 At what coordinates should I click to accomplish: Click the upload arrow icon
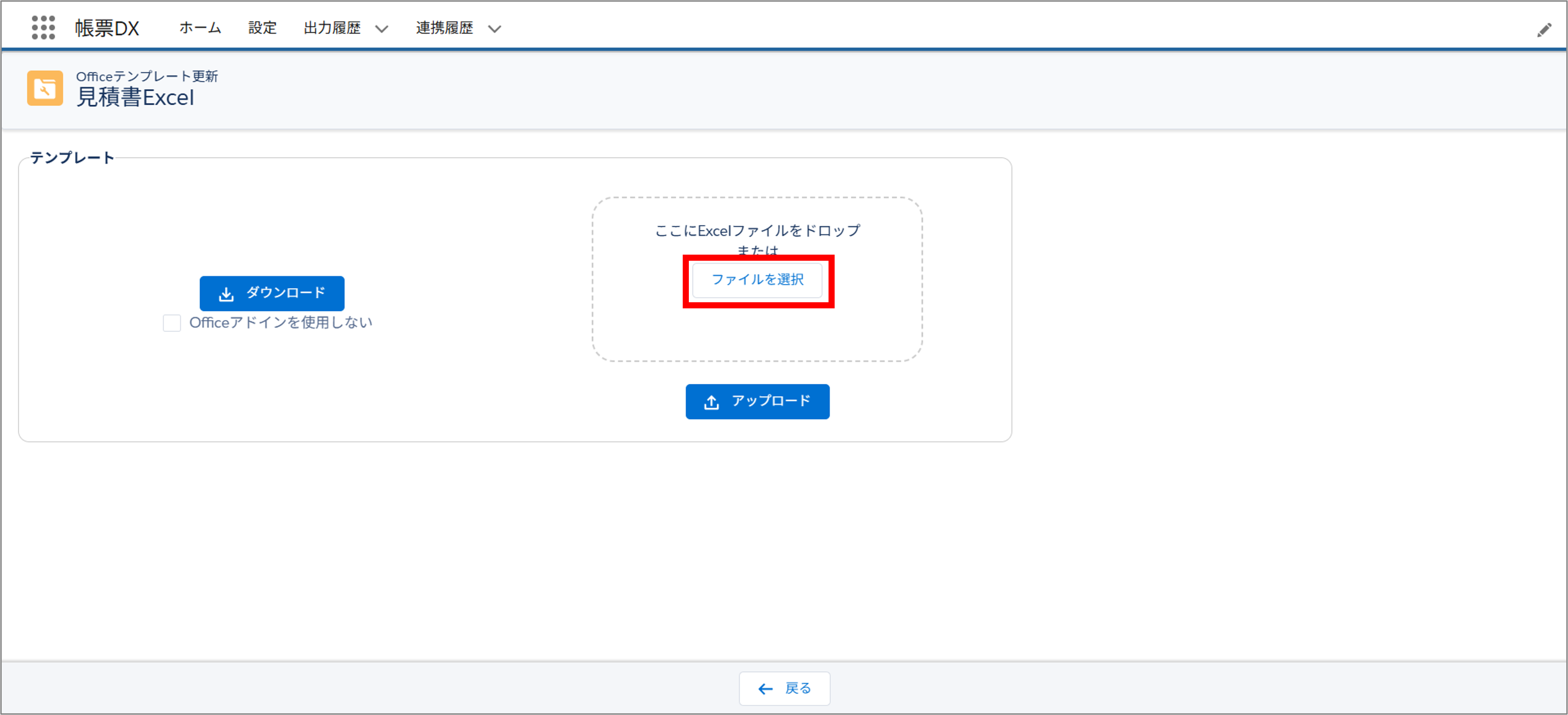coord(712,402)
